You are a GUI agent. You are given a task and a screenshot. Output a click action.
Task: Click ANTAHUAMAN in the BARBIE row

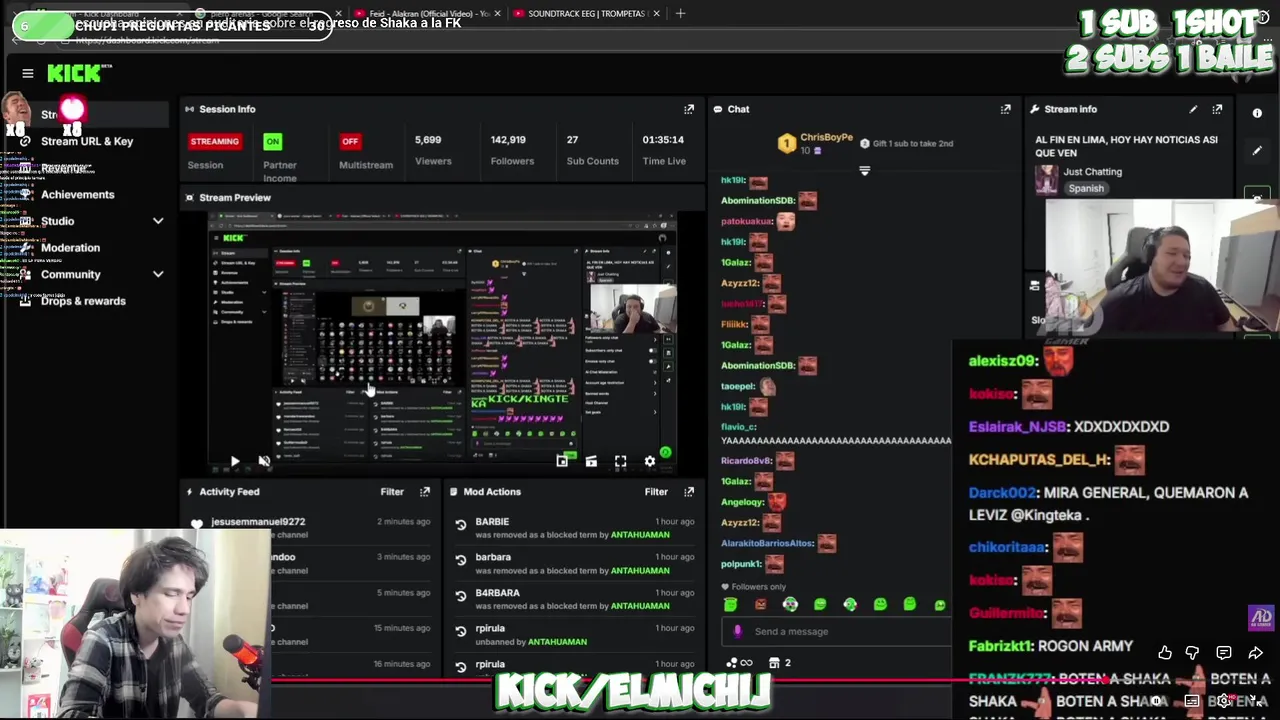(x=640, y=535)
